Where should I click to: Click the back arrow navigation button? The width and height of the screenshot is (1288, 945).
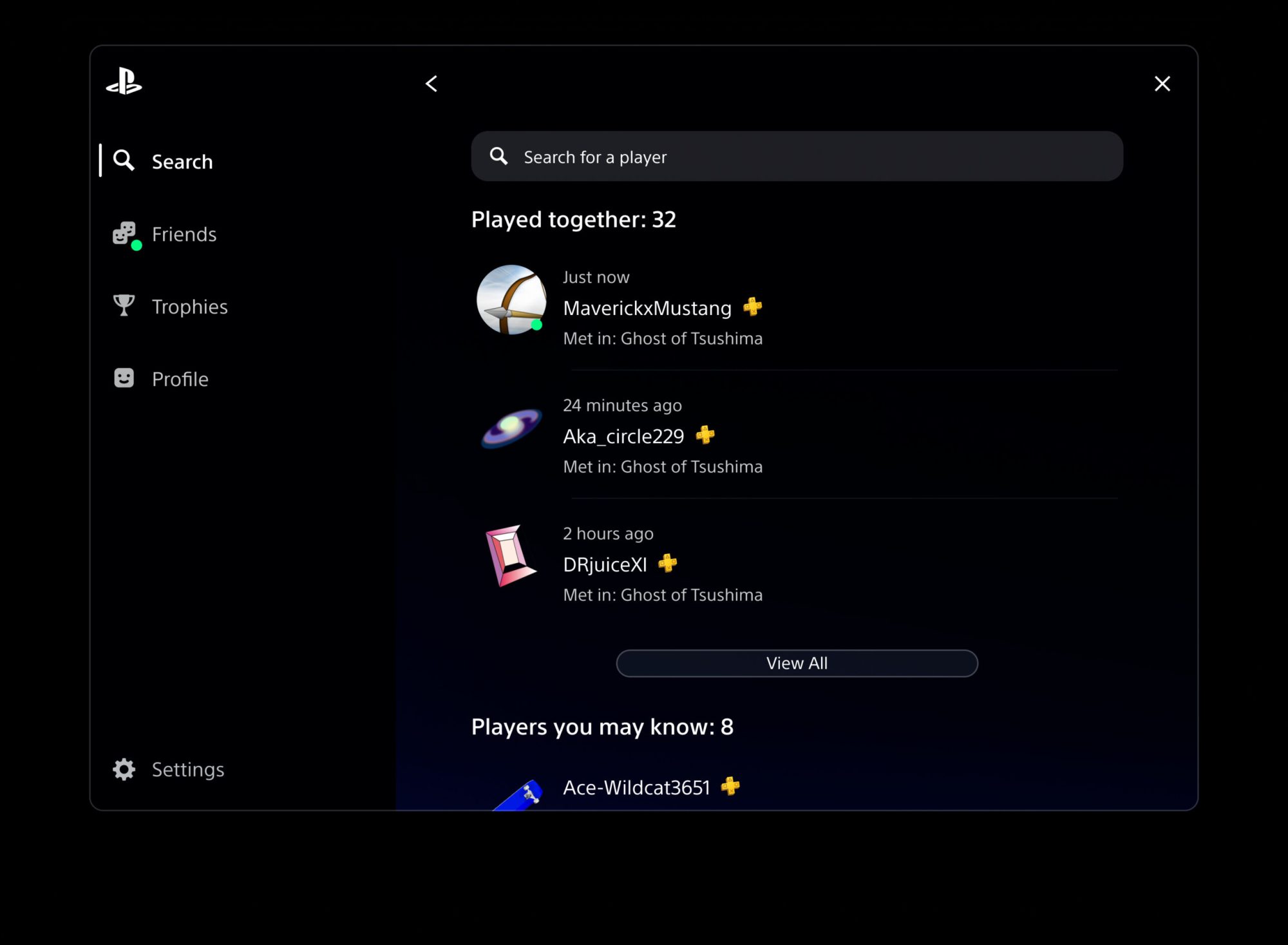pyautogui.click(x=432, y=83)
